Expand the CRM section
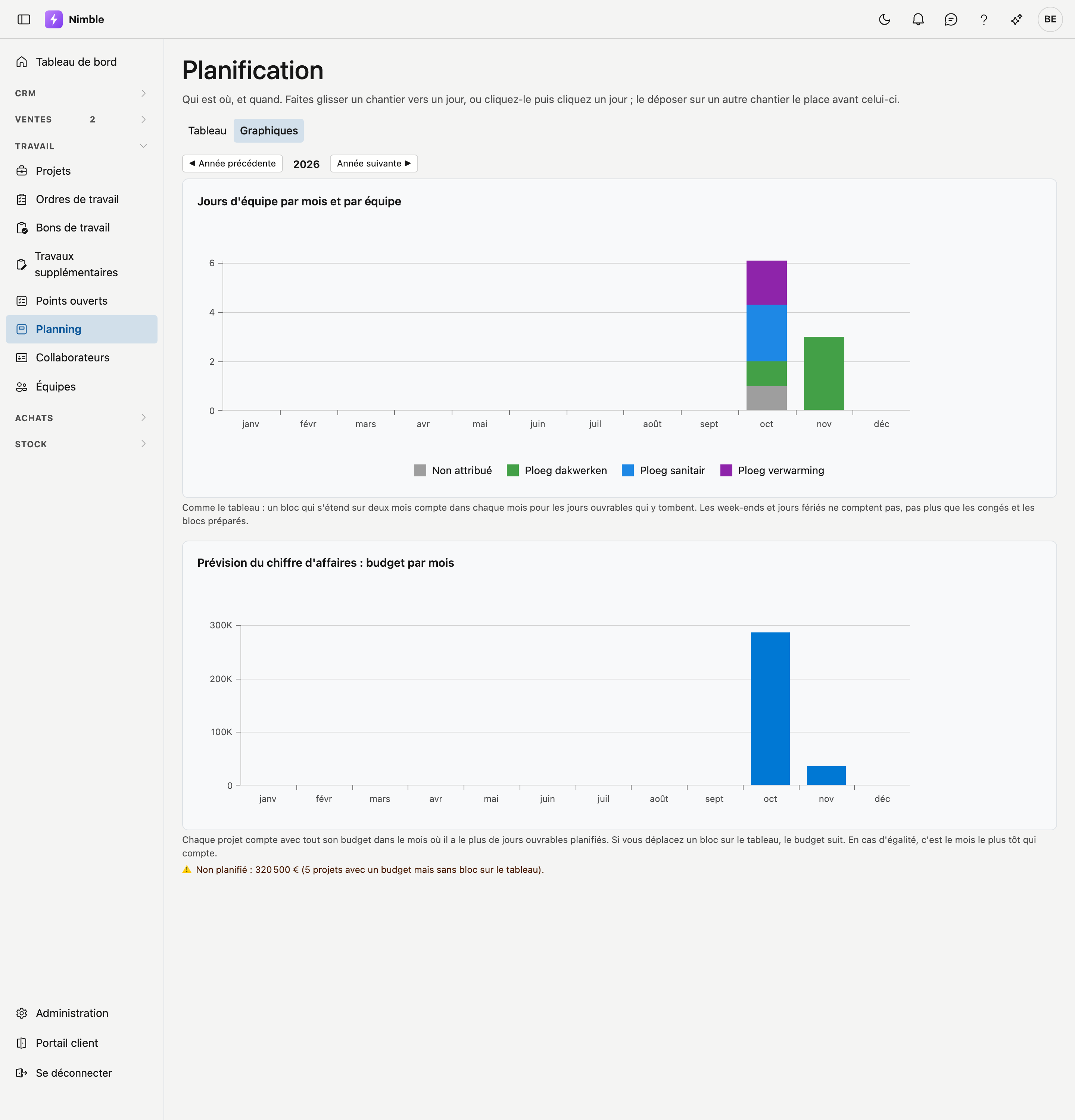The image size is (1075, 1120). click(x=81, y=93)
